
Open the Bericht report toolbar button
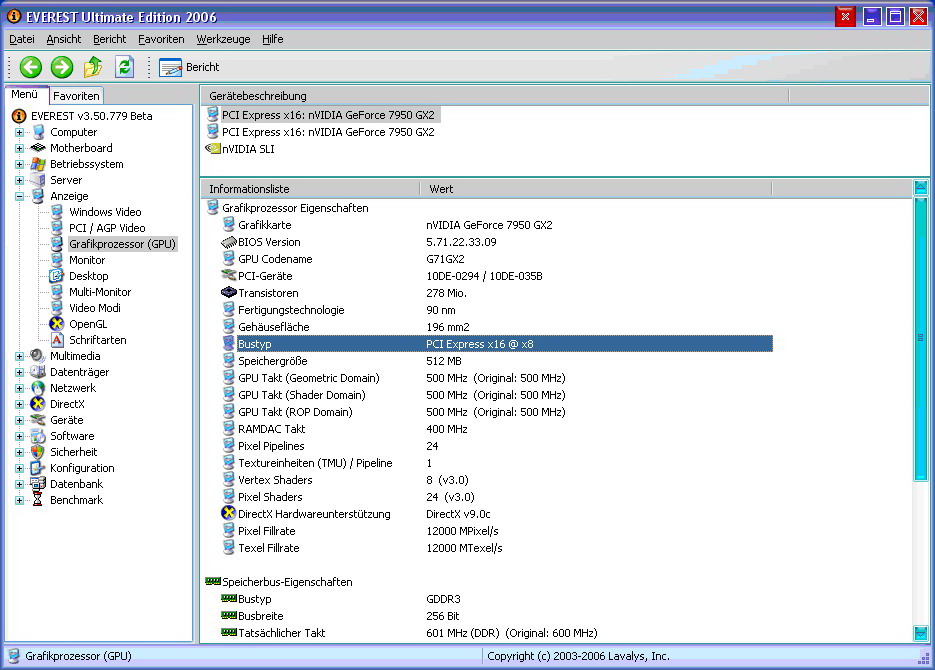click(x=189, y=67)
